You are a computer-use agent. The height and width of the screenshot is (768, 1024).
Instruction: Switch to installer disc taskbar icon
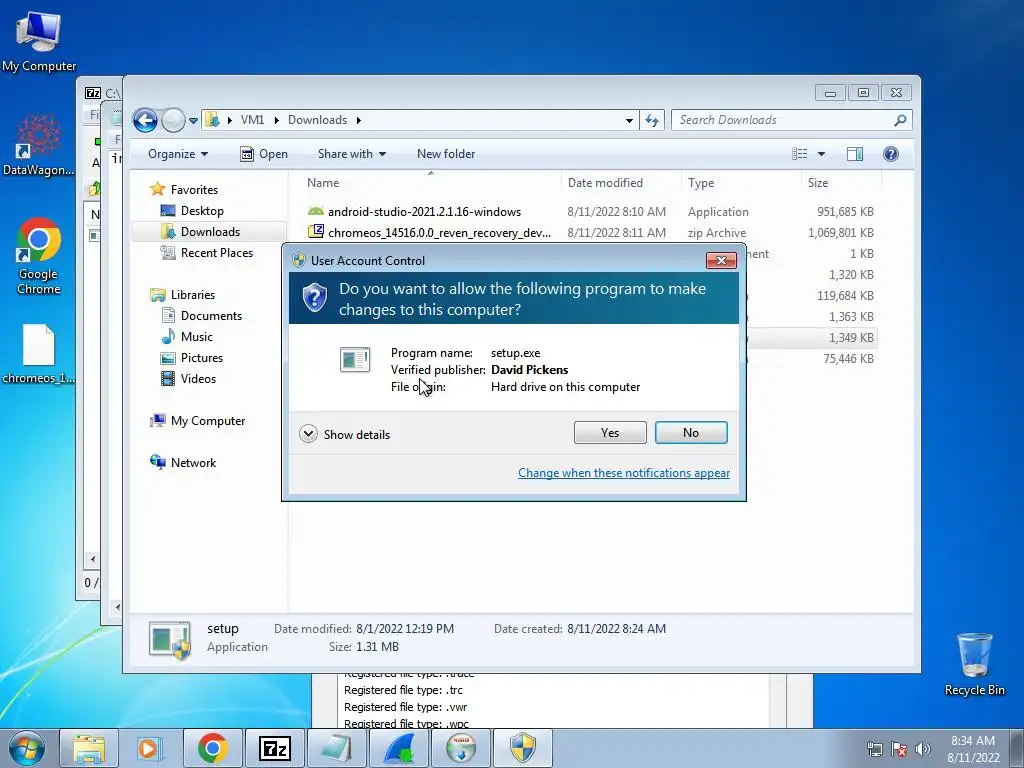(x=461, y=749)
